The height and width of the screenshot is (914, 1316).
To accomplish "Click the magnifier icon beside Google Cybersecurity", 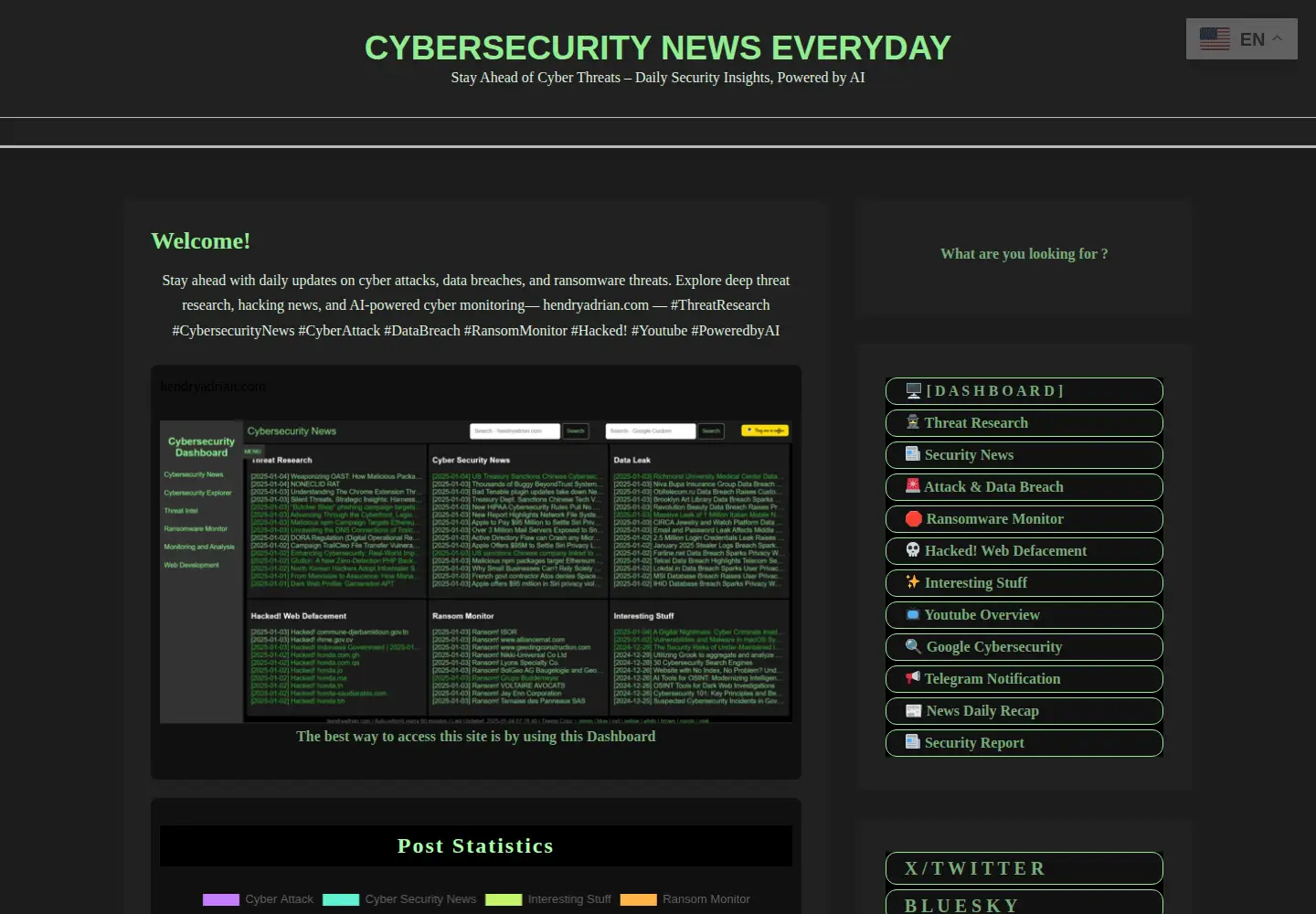I will (914, 646).
